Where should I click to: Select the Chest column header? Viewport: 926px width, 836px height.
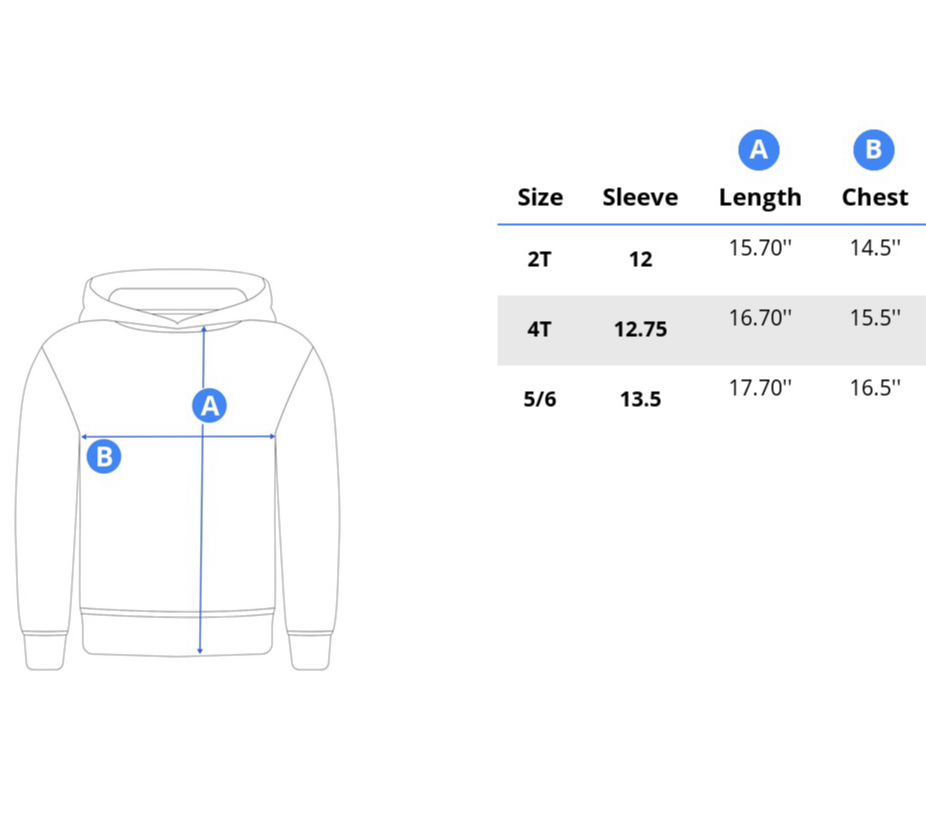(x=875, y=198)
